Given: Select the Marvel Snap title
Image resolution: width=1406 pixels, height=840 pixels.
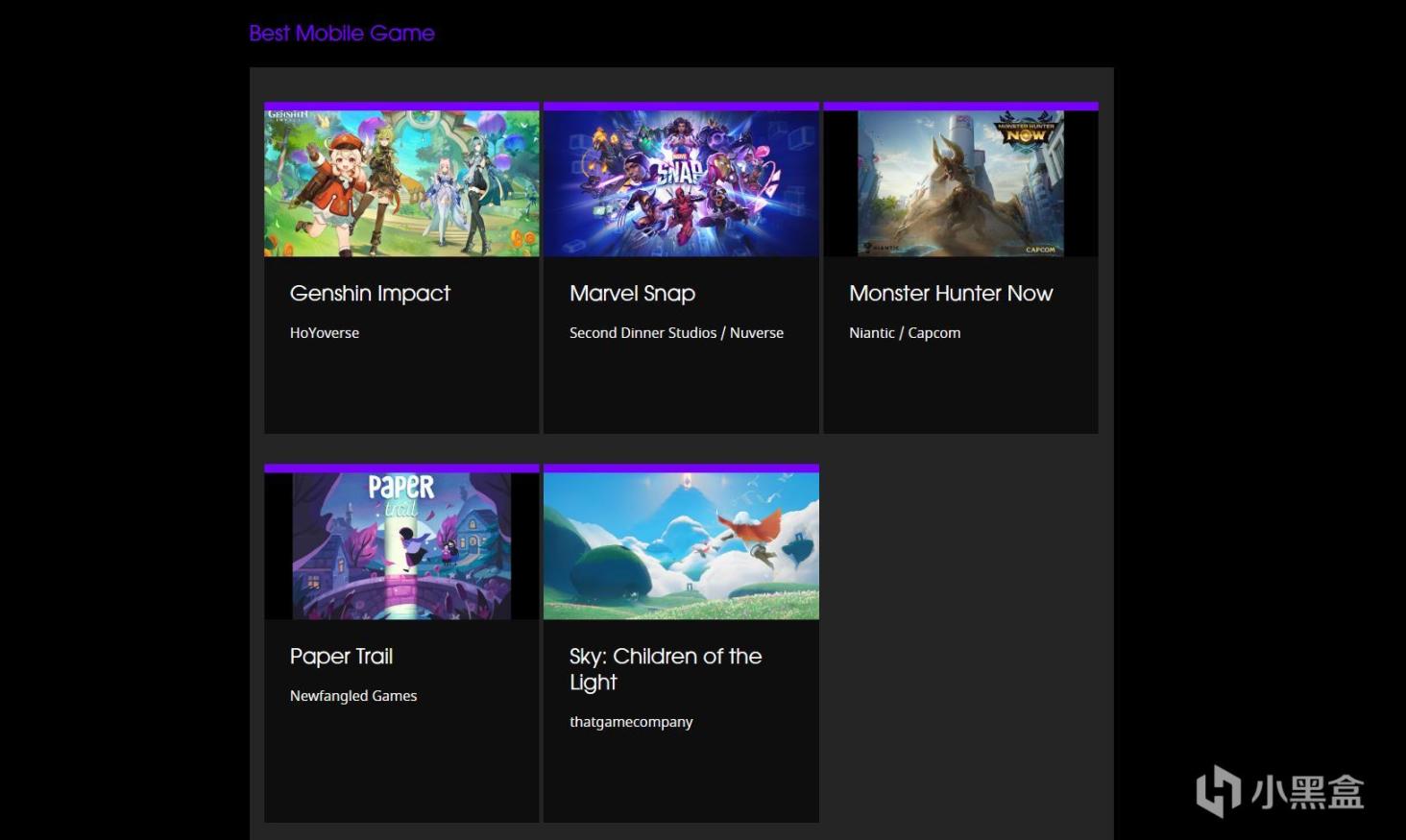Looking at the screenshot, I should pyautogui.click(x=632, y=294).
